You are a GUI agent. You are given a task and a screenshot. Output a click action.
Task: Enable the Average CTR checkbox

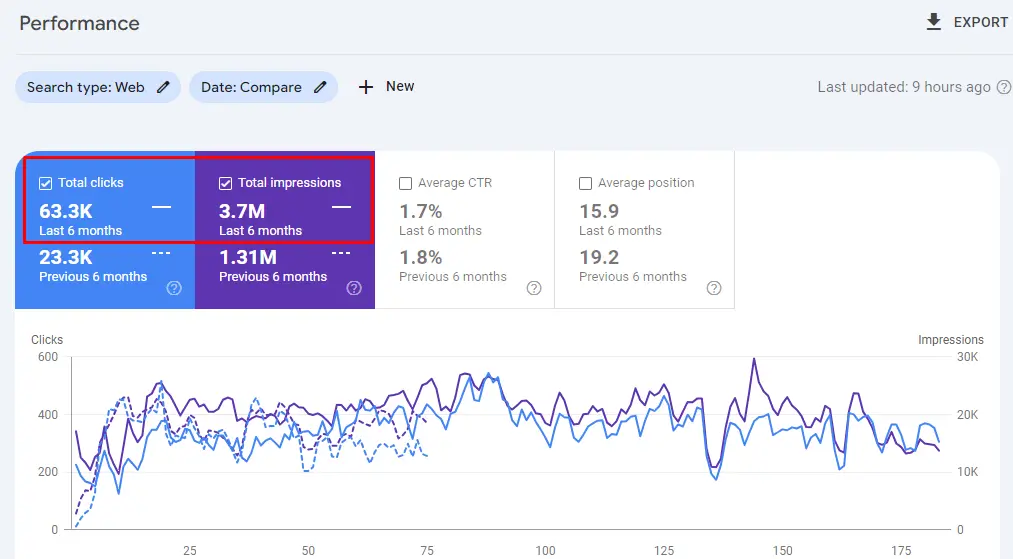click(405, 183)
